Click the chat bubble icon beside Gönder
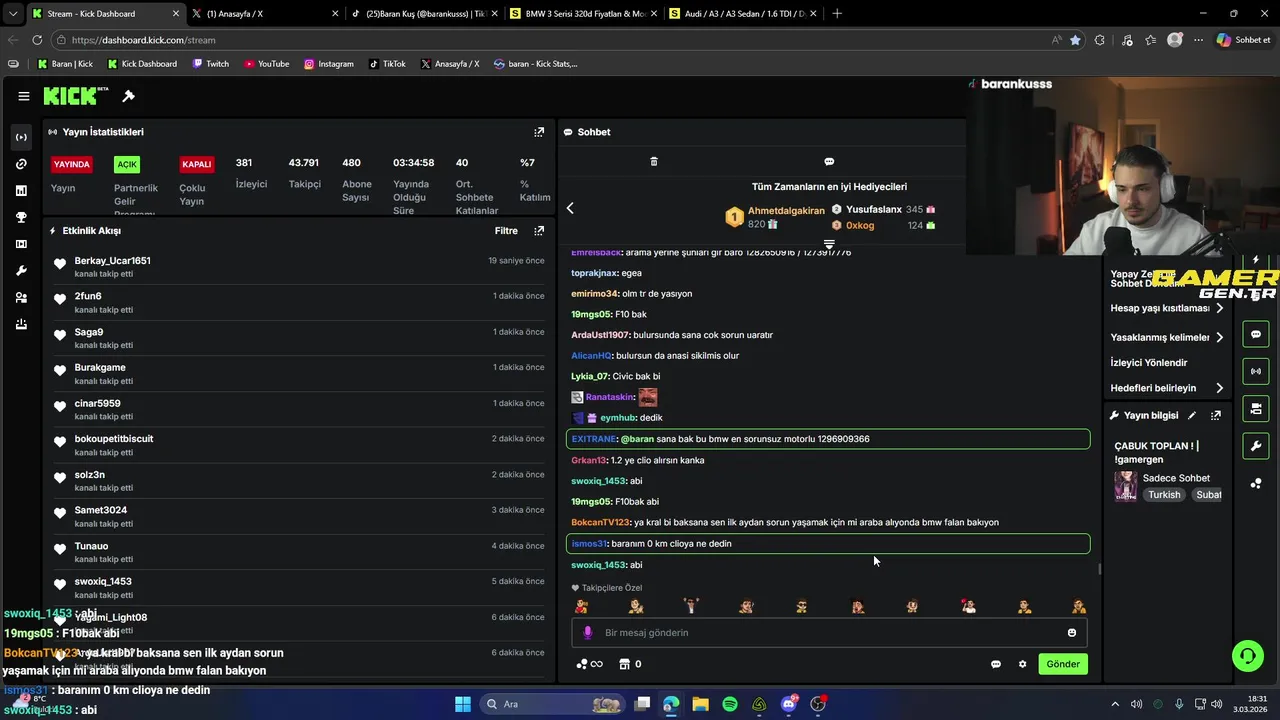The width and height of the screenshot is (1280, 720). point(996,664)
